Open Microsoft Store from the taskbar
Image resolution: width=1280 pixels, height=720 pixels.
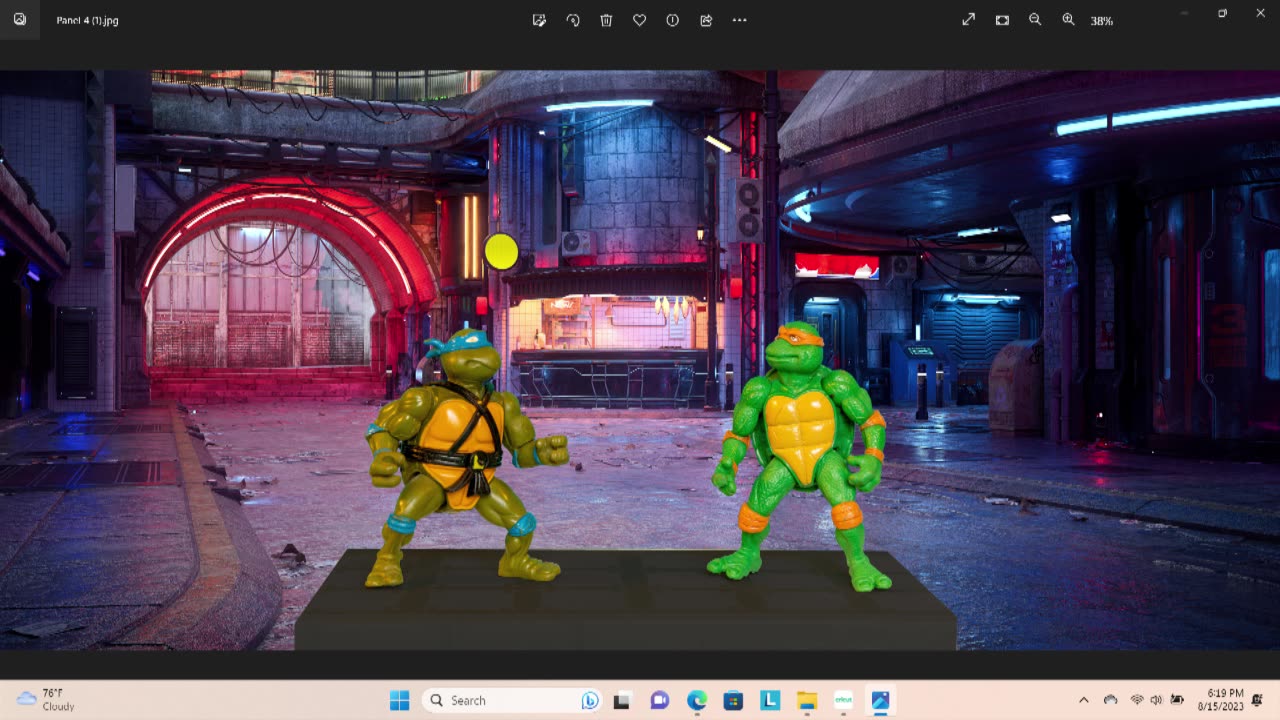click(x=733, y=701)
